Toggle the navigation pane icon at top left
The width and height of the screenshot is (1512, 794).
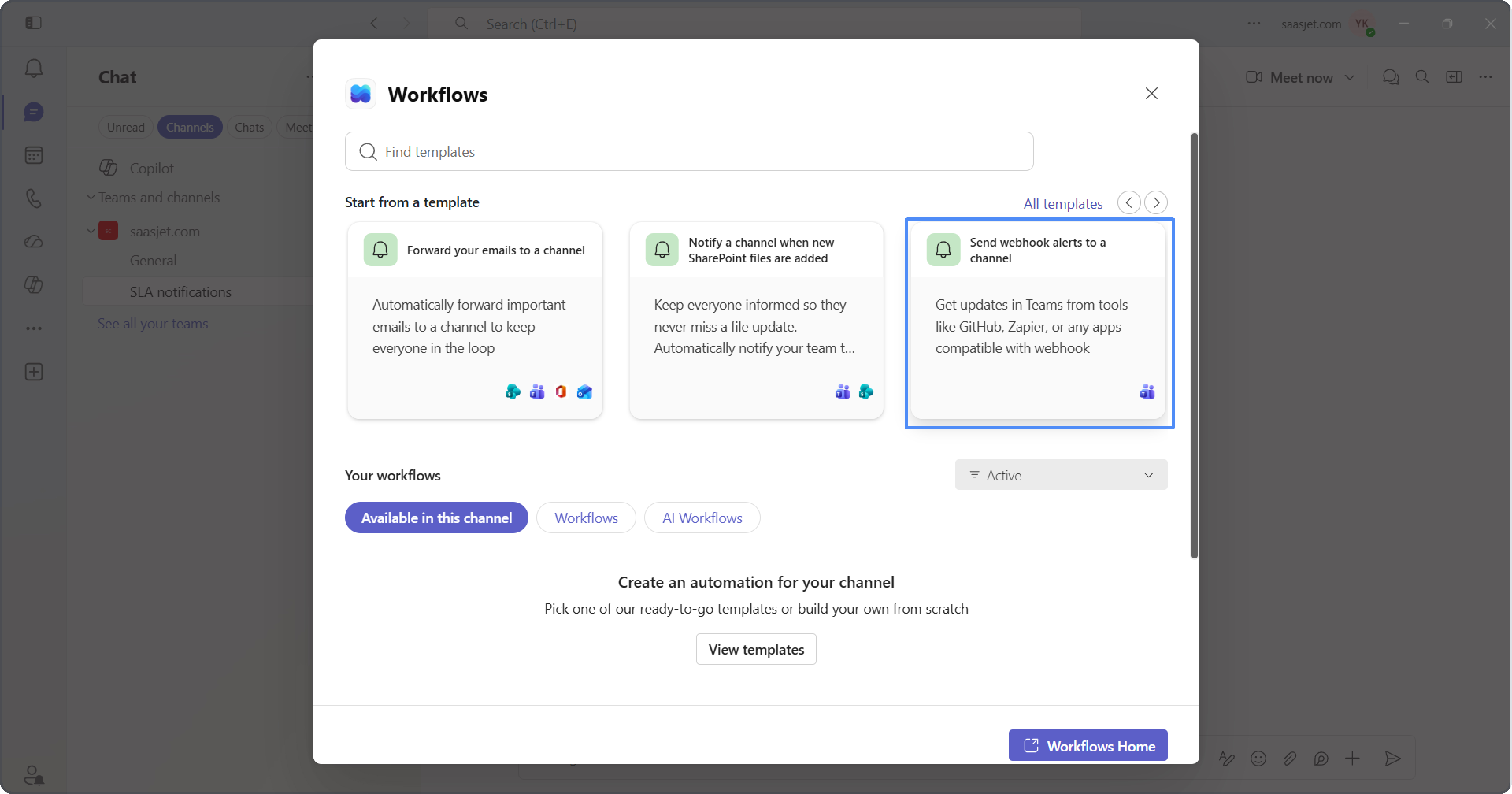pos(33,23)
